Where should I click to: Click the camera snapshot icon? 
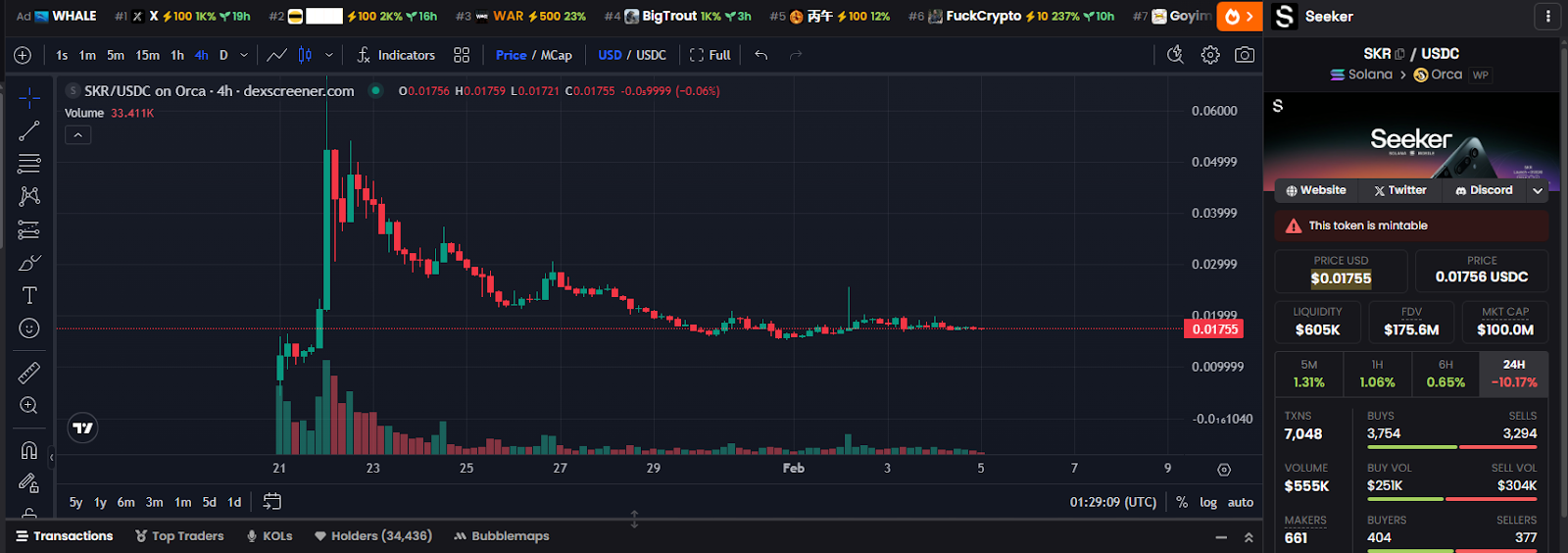(1245, 55)
